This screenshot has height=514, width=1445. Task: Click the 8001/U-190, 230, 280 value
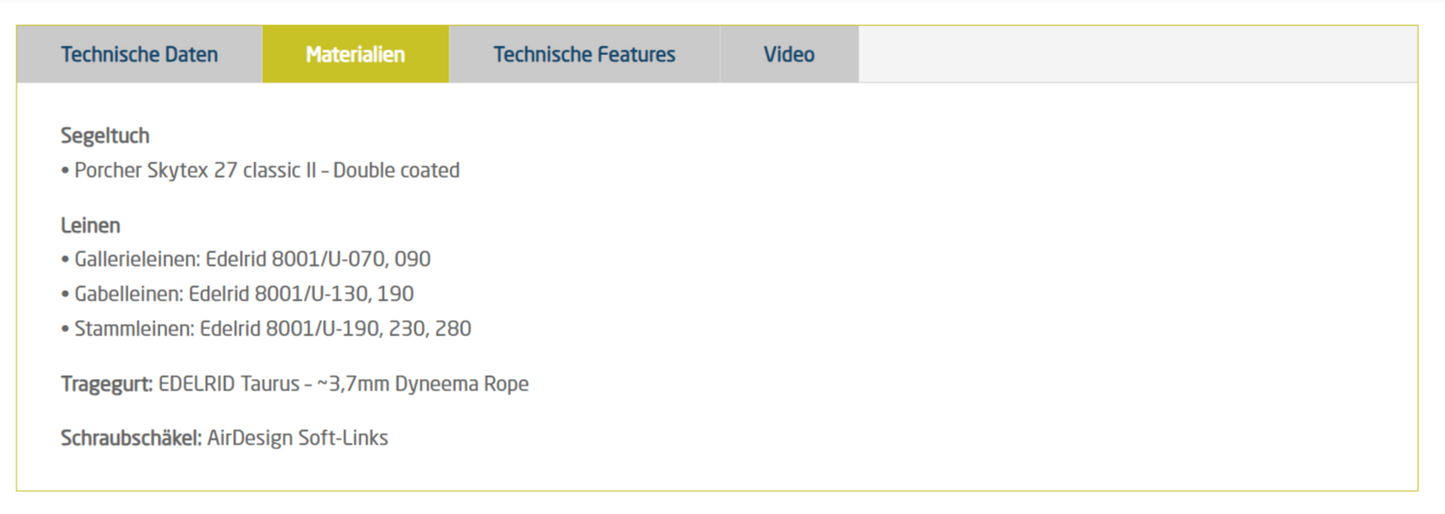click(368, 329)
